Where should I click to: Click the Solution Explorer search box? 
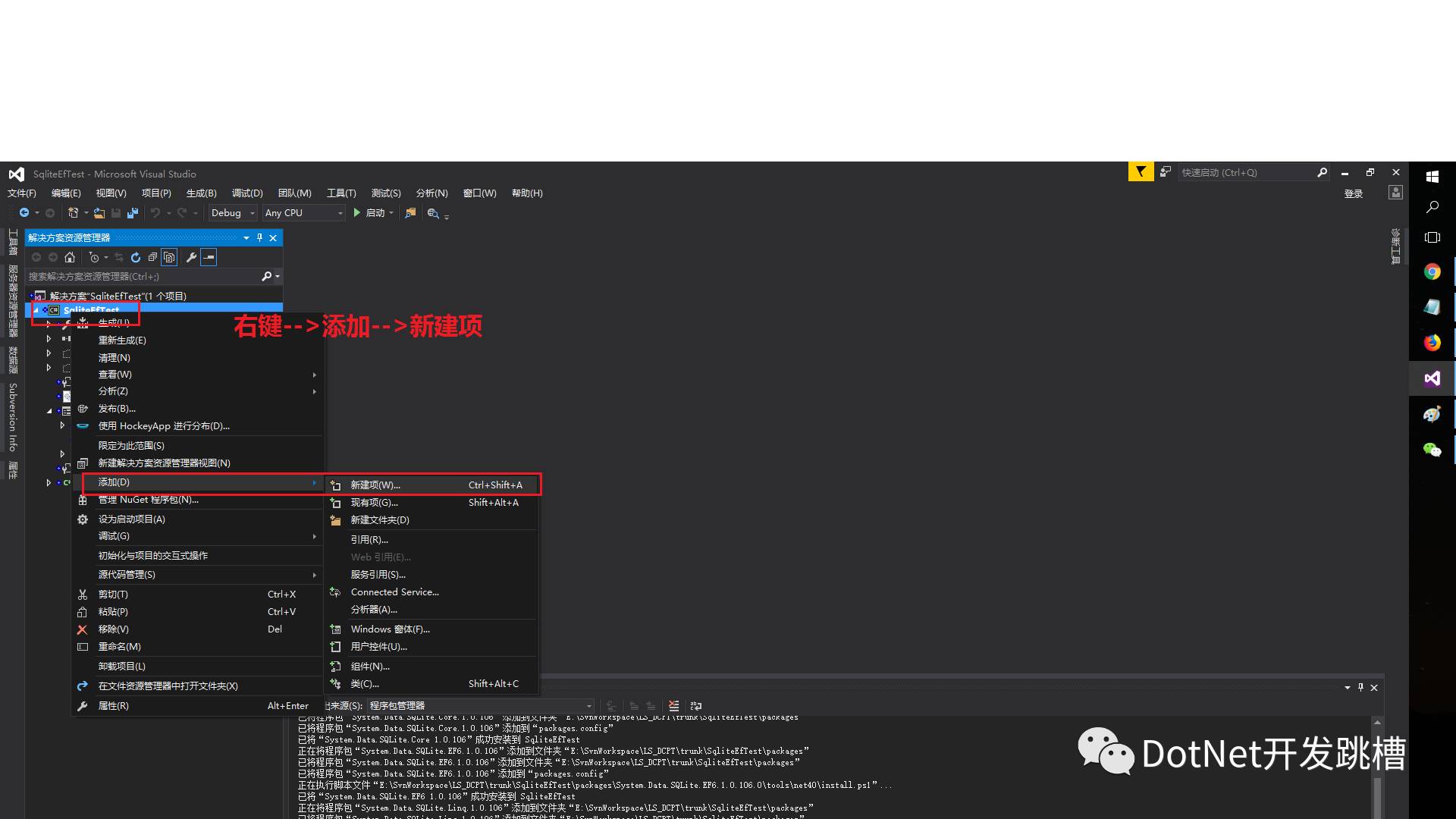tap(144, 276)
